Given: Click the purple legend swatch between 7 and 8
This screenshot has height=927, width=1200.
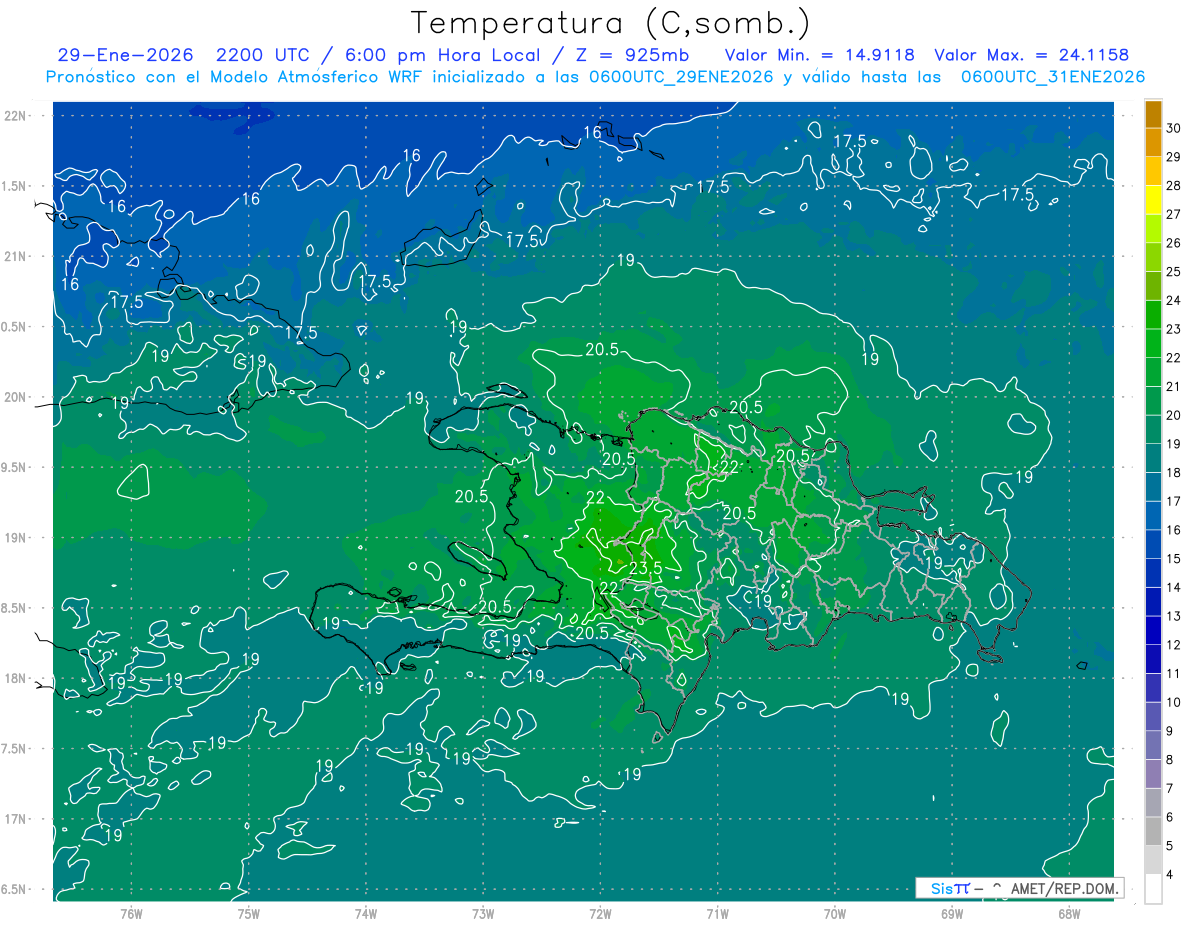Looking at the screenshot, I should (1153, 774).
